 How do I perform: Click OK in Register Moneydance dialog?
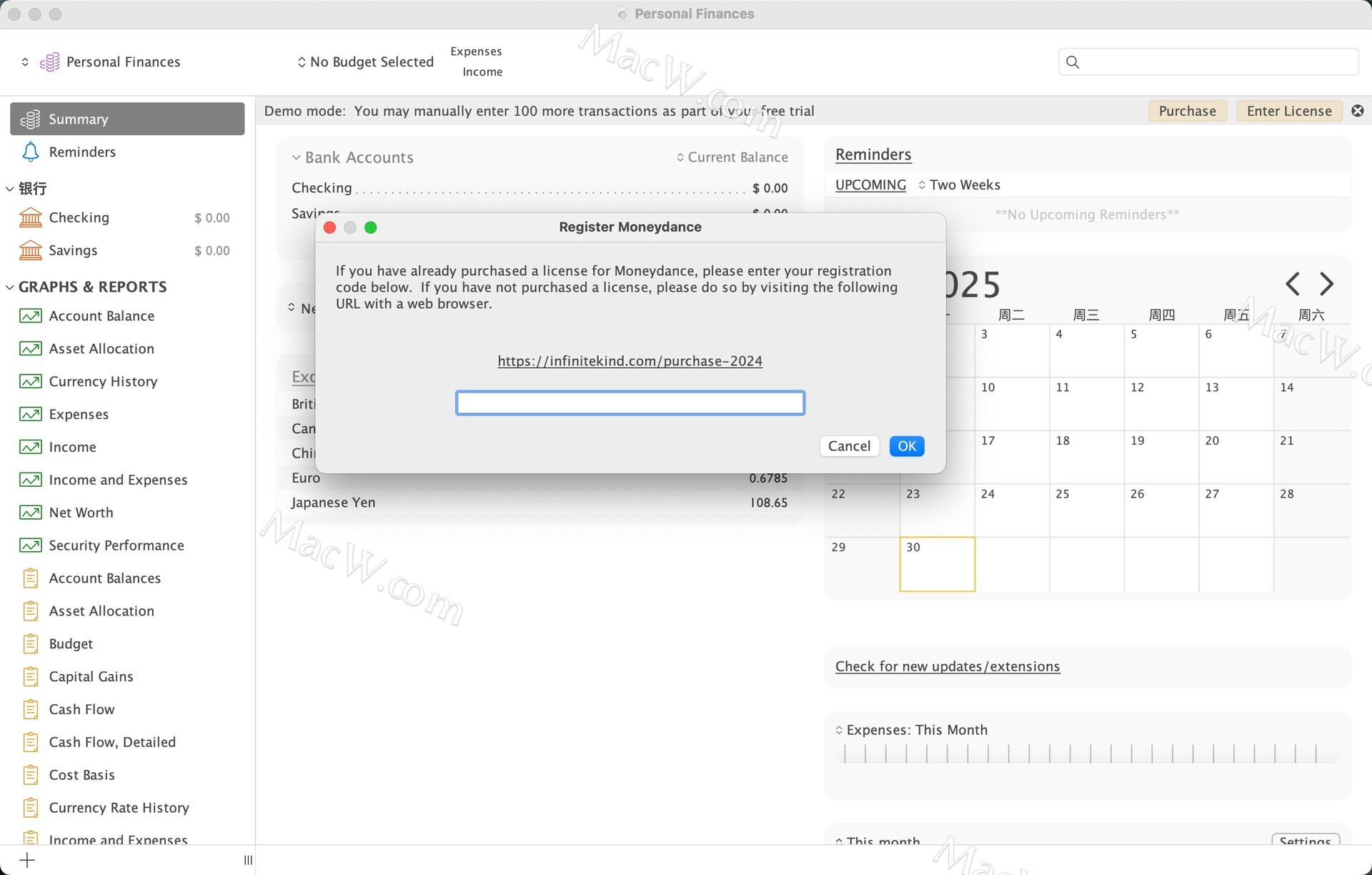tap(907, 446)
